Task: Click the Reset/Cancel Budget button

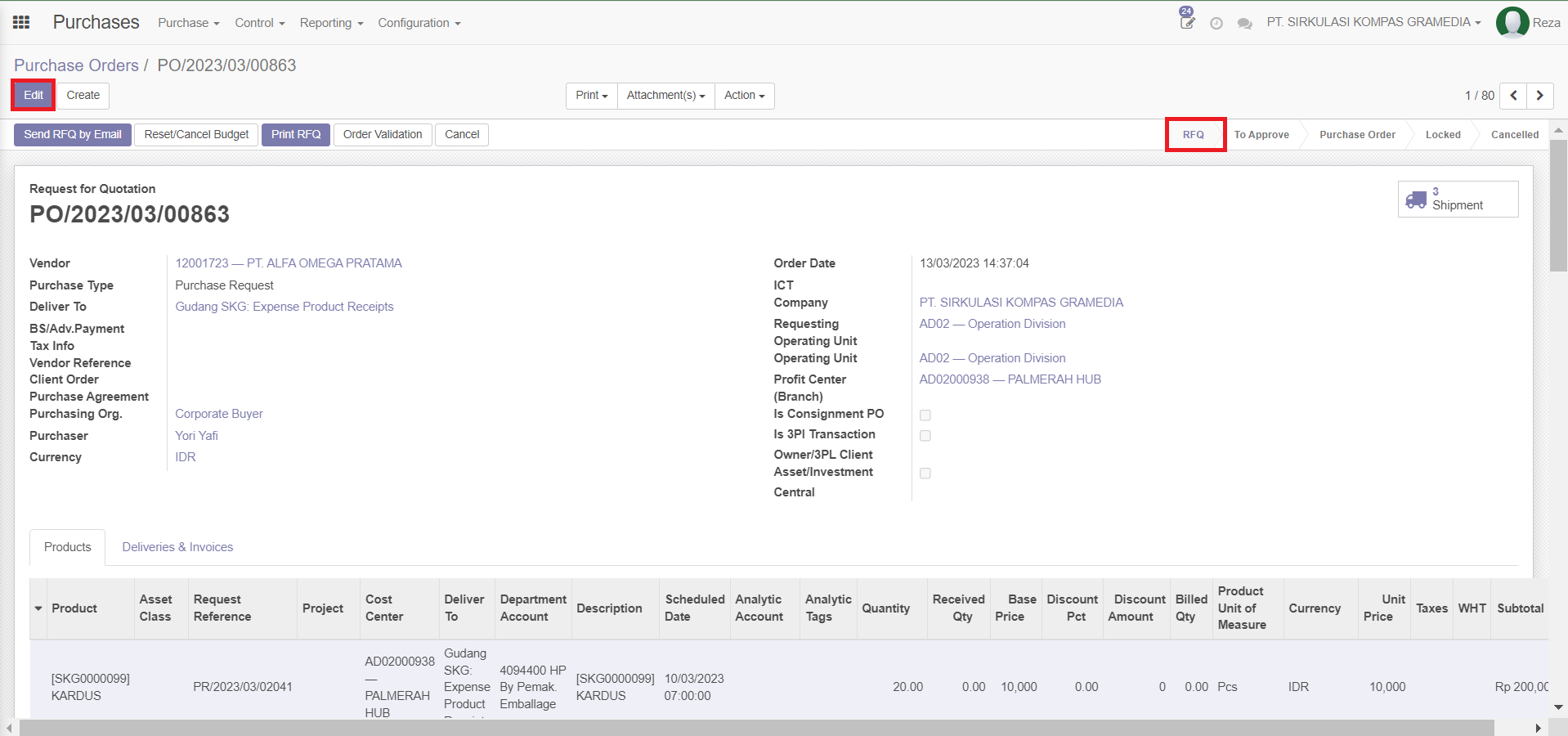Action: point(196,135)
